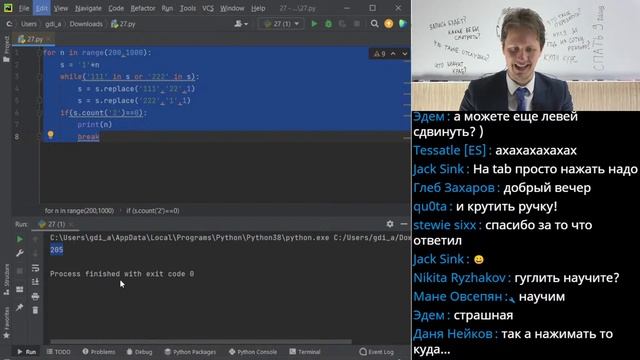Open Search Everywhere magnifier icon
This screenshot has height=360, width=640.
[x=374, y=24]
